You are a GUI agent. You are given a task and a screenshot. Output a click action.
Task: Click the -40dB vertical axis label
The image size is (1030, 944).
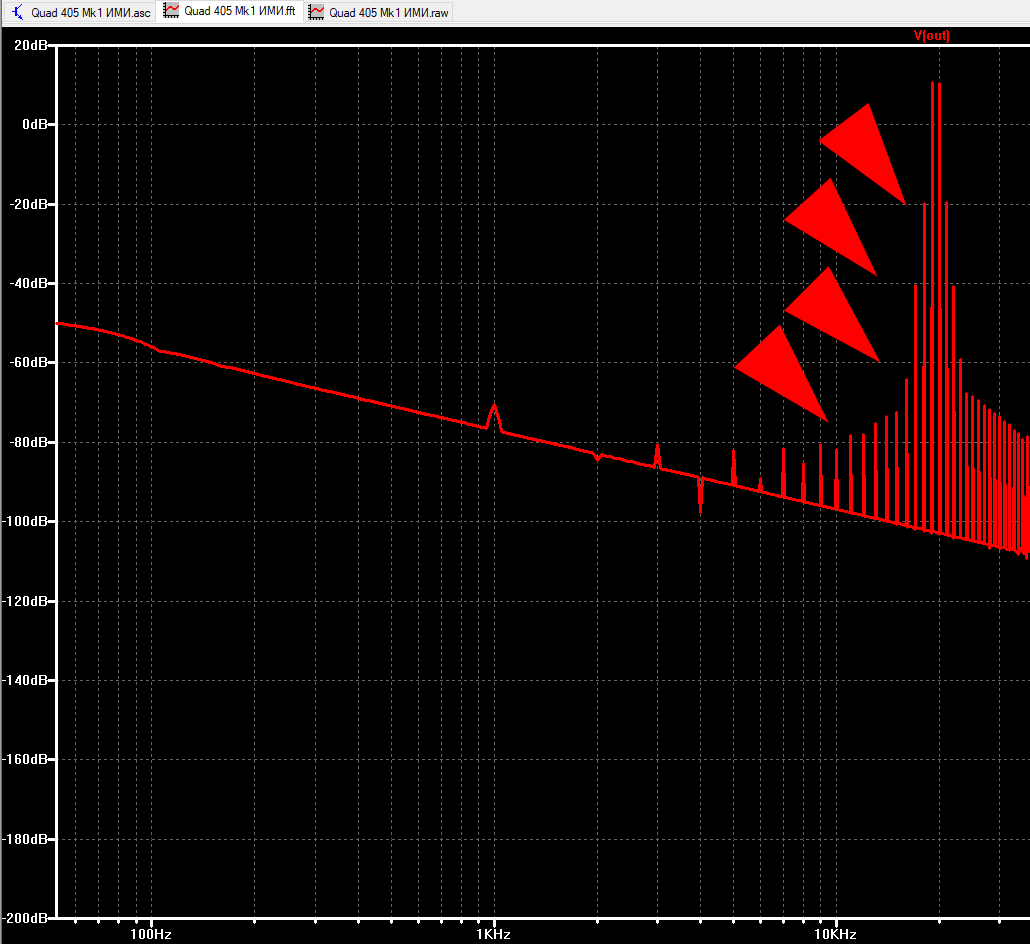(x=28, y=283)
